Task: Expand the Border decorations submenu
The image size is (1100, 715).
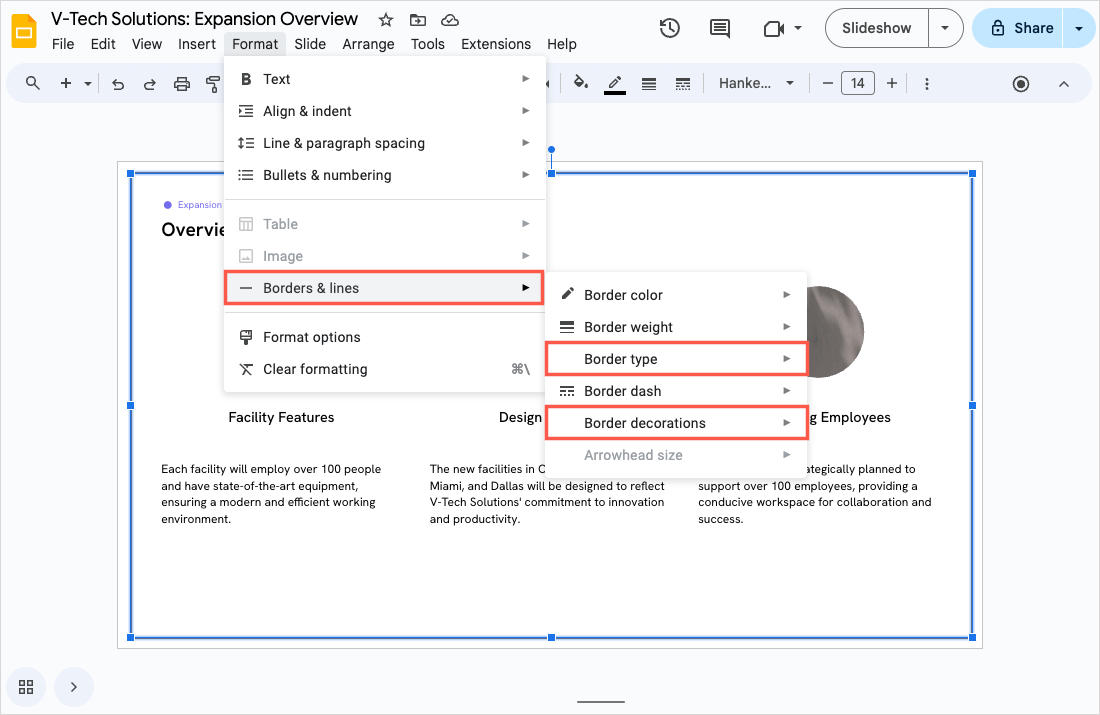Action: (x=676, y=423)
